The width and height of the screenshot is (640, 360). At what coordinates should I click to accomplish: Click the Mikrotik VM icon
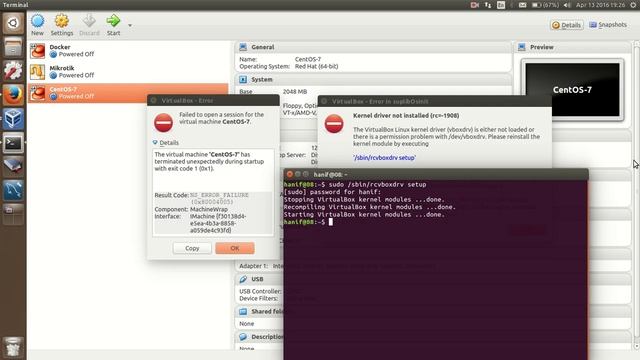(x=38, y=72)
